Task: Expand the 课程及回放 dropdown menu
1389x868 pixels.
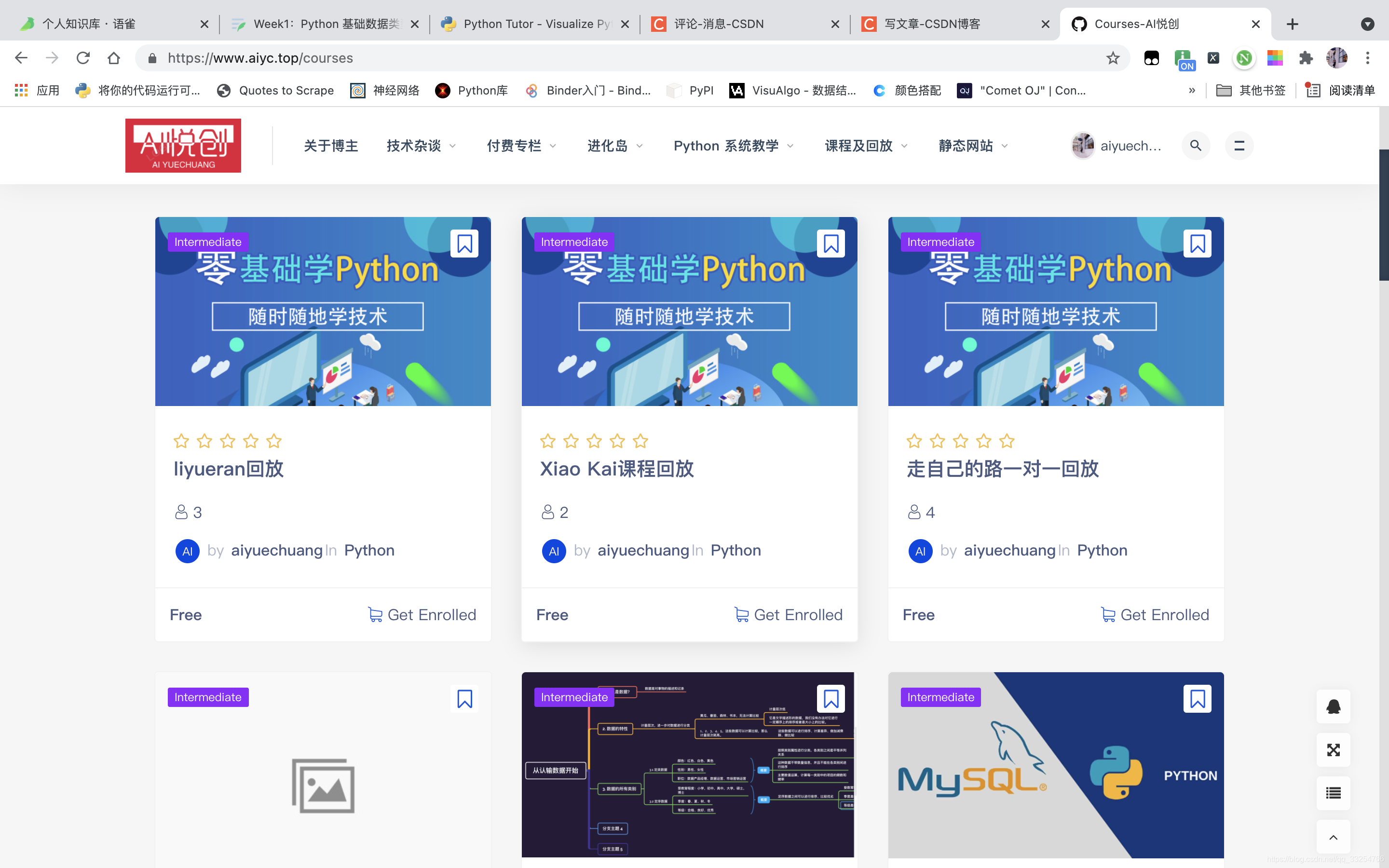Action: click(x=866, y=146)
